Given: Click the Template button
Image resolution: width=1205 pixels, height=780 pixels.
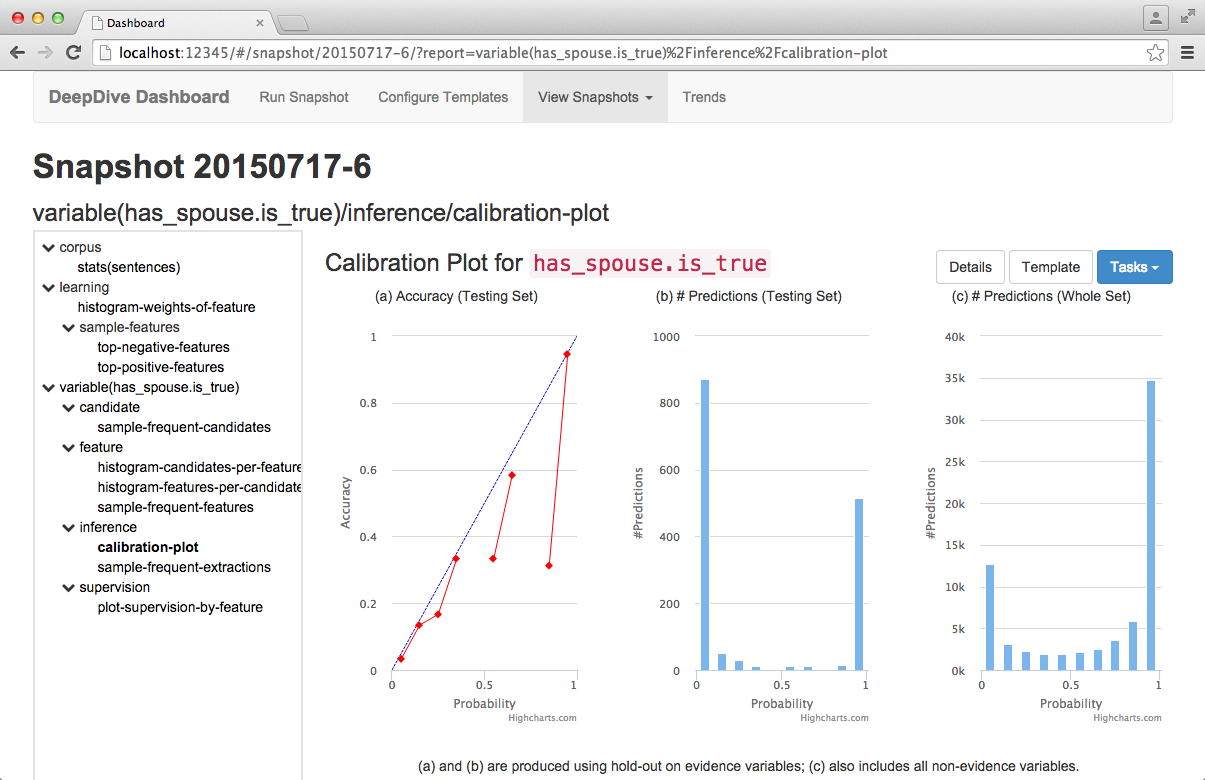Looking at the screenshot, I should (x=1050, y=267).
